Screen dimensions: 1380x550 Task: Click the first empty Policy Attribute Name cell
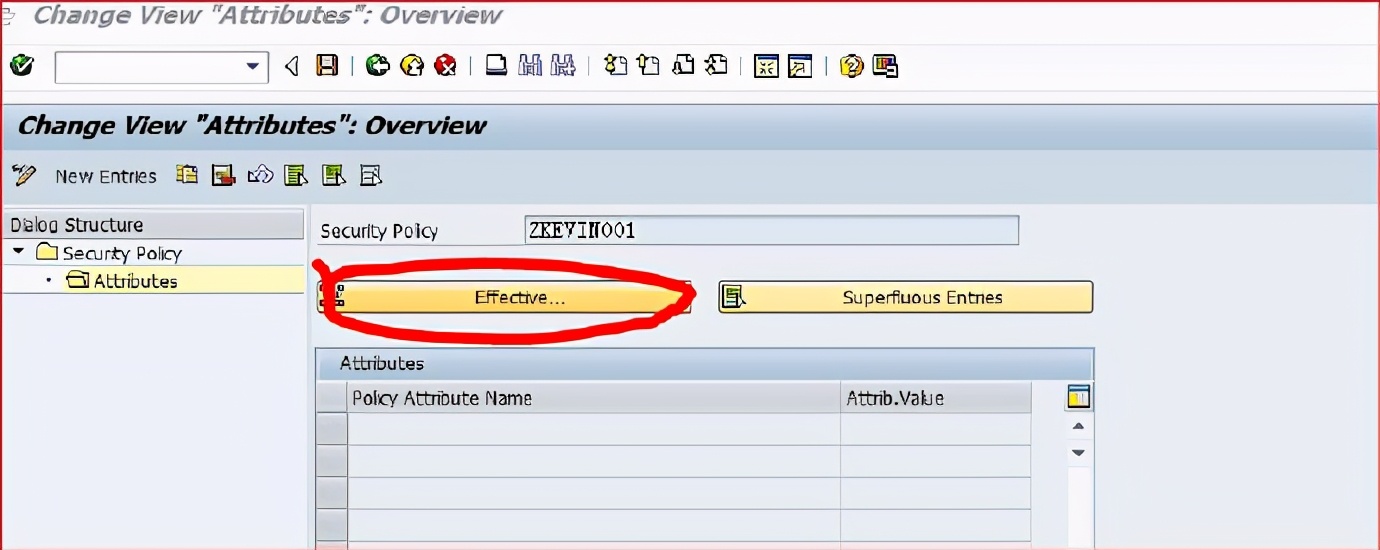coord(593,429)
